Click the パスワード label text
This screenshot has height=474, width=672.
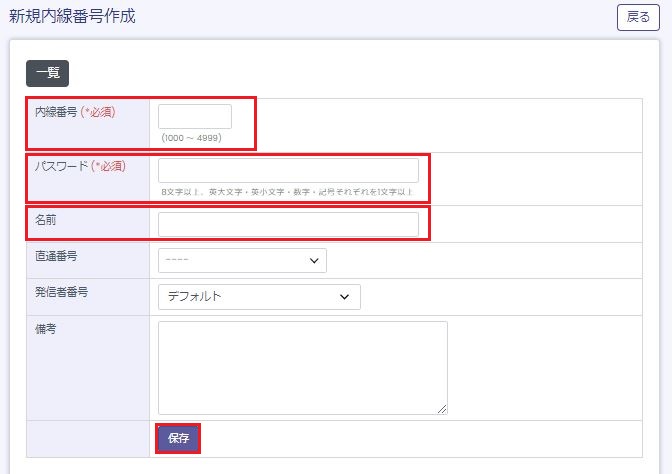tap(61, 166)
